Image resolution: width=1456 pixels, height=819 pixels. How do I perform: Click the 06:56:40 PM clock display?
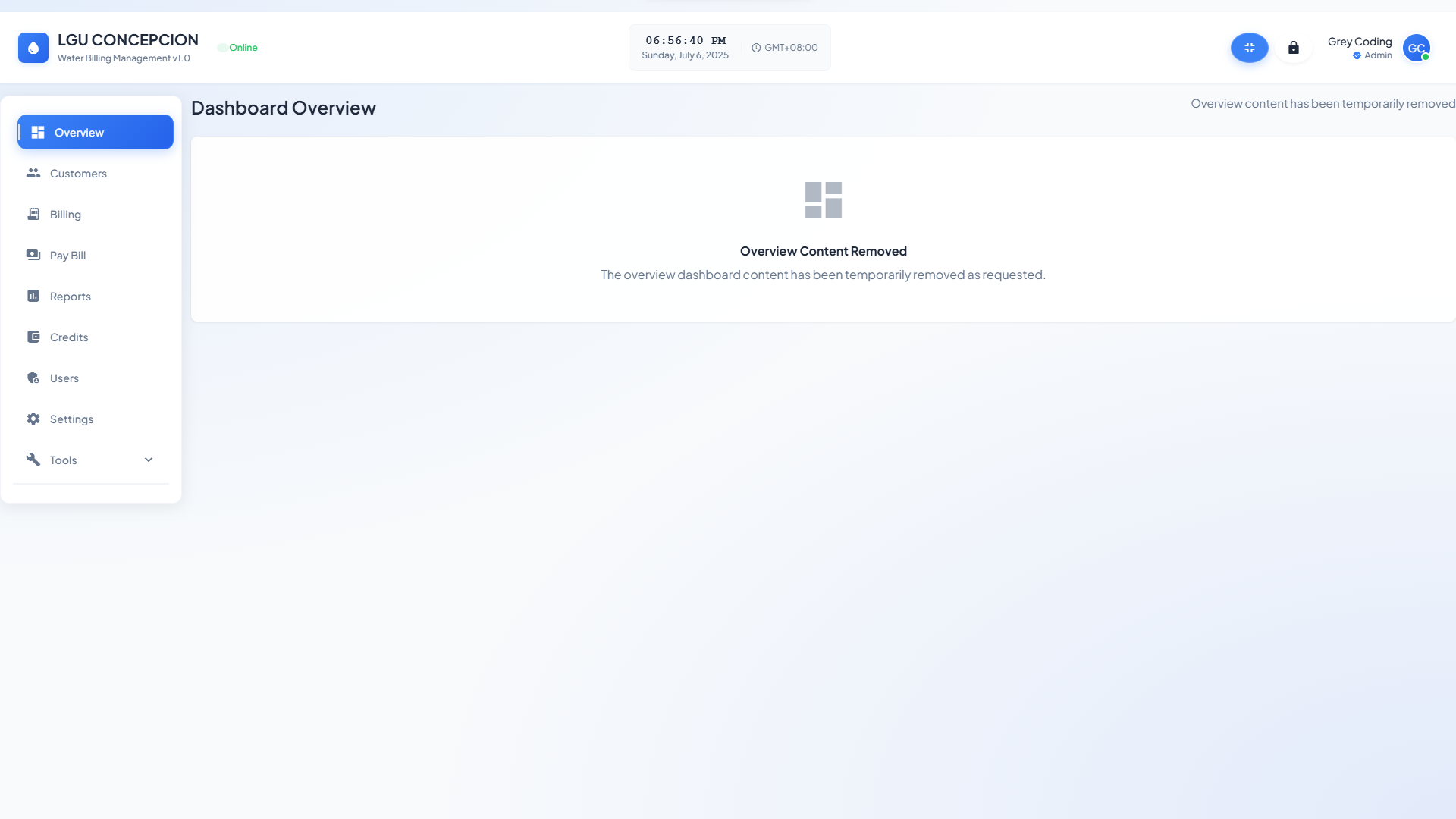(686, 40)
